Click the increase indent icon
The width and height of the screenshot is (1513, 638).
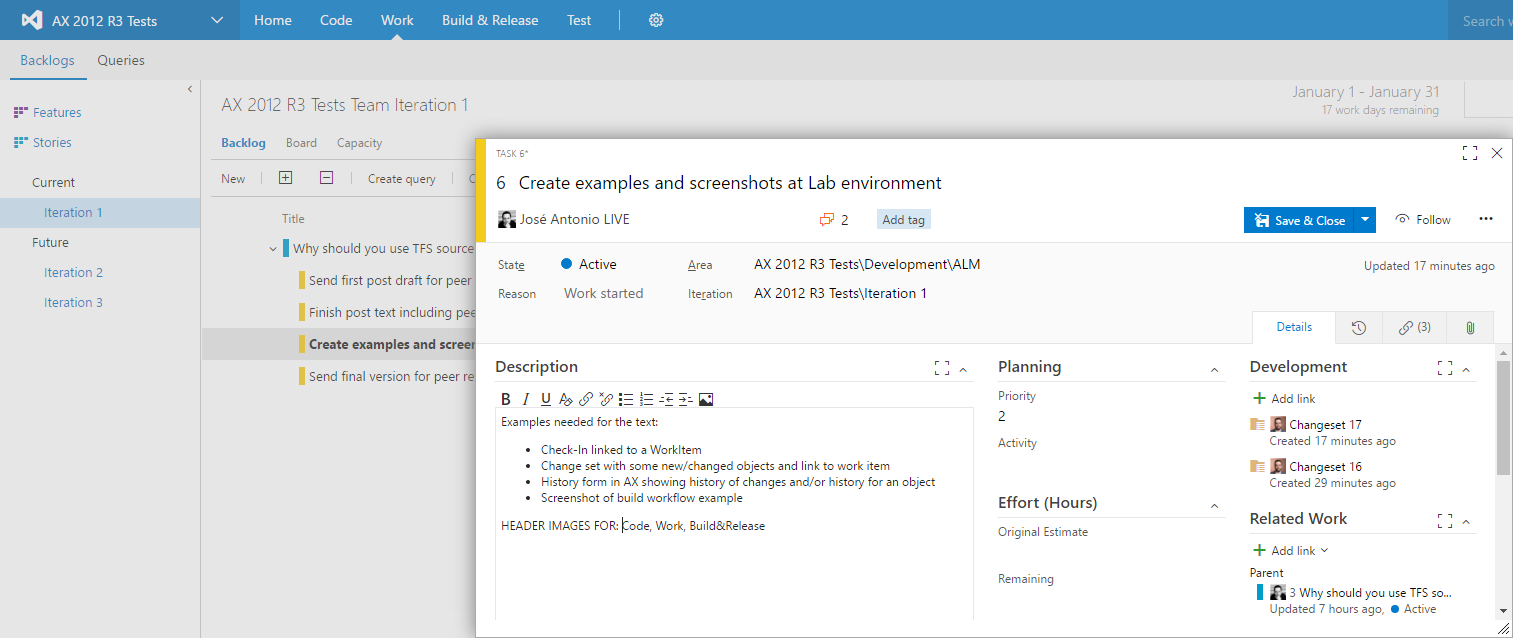[x=686, y=399]
